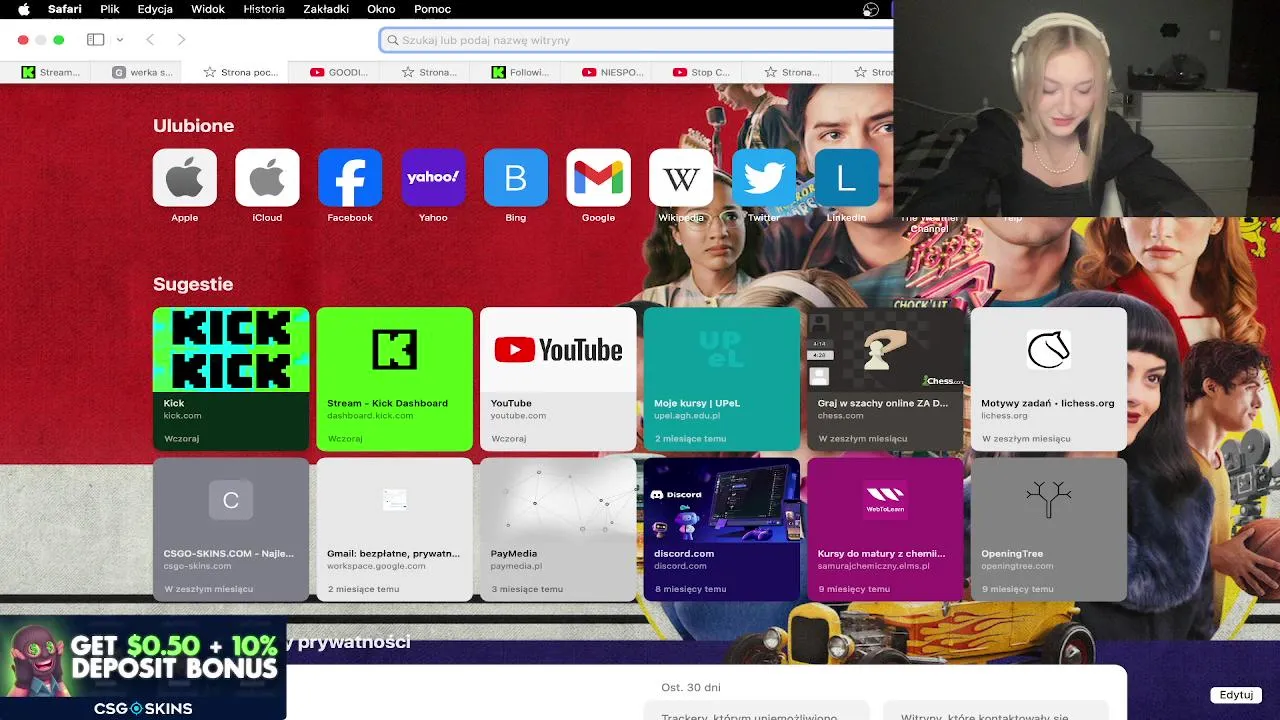Open the Kick kick.com suggestion

(x=231, y=379)
